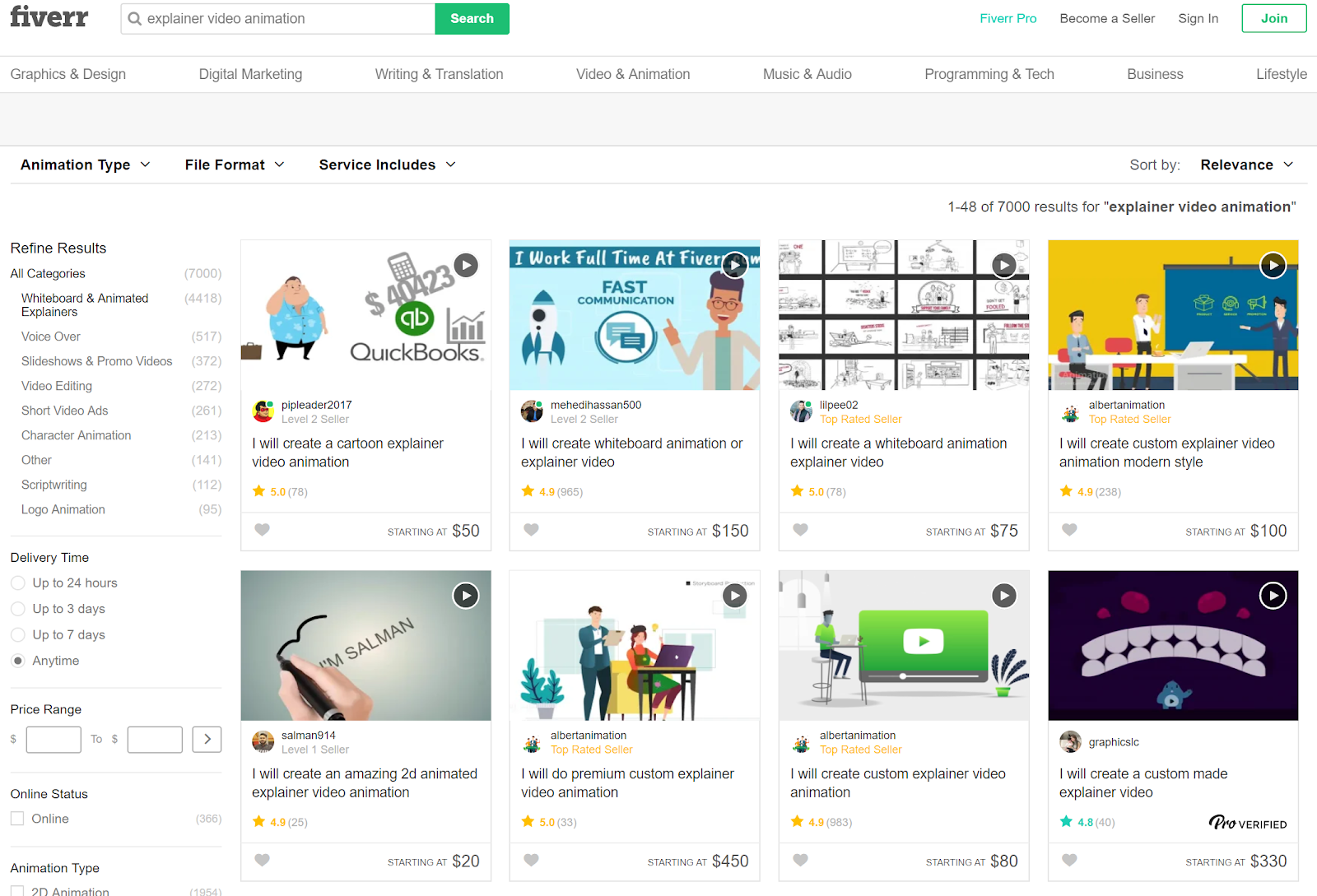Open graphicslc's seller avatar
This screenshot has height=896, width=1317.
tap(1071, 742)
